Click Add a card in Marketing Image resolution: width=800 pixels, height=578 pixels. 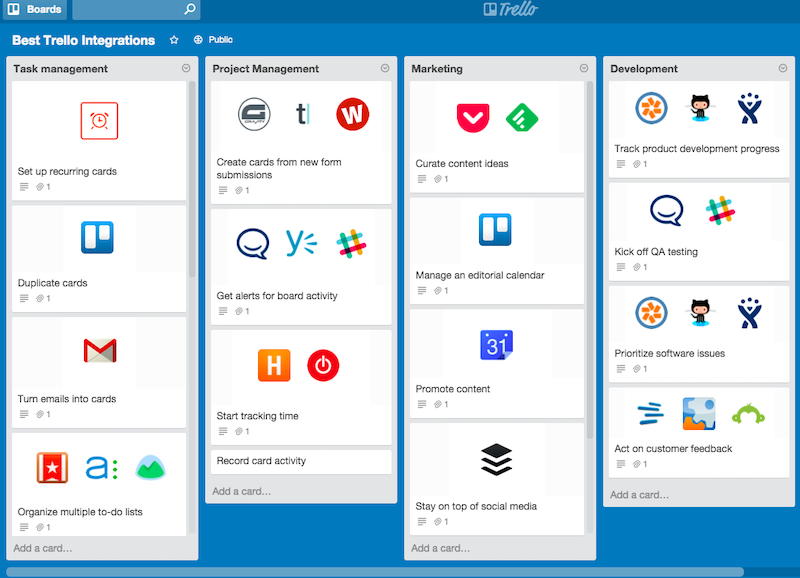[441, 548]
